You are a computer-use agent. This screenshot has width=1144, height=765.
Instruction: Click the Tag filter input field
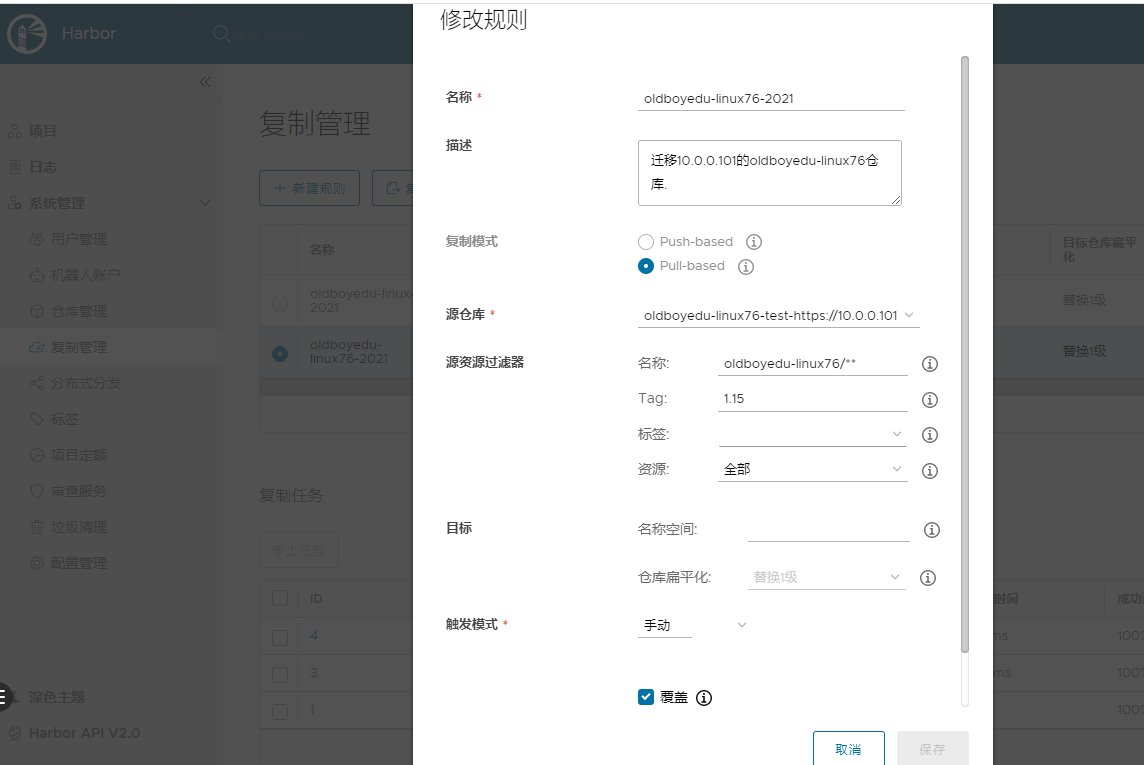click(812, 399)
